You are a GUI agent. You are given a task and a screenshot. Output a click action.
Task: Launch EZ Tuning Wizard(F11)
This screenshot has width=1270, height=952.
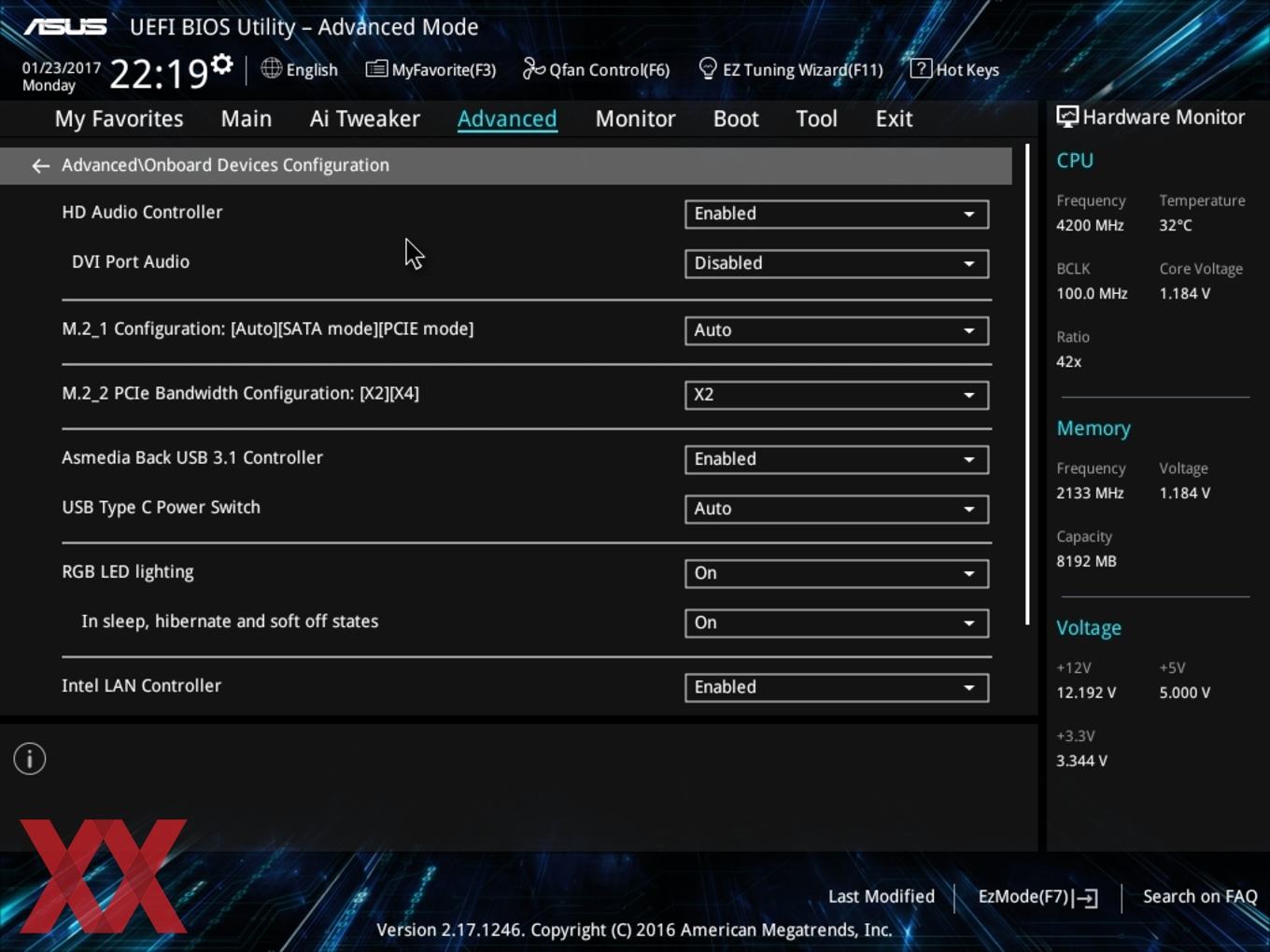pos(791,69)
